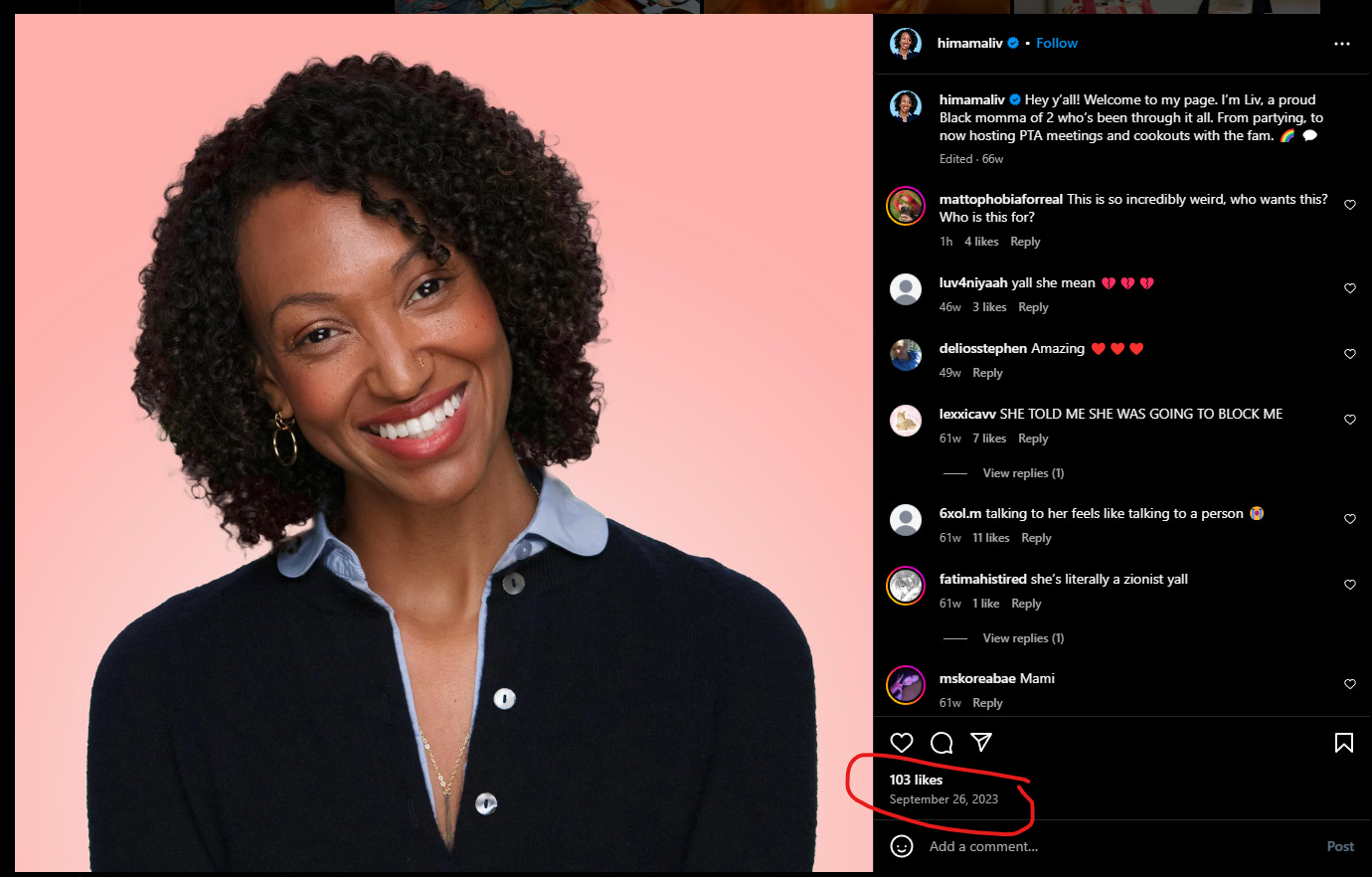
Task: View 3 likes on luv4niyaah's comment
Action: click(x=989, y=307)
